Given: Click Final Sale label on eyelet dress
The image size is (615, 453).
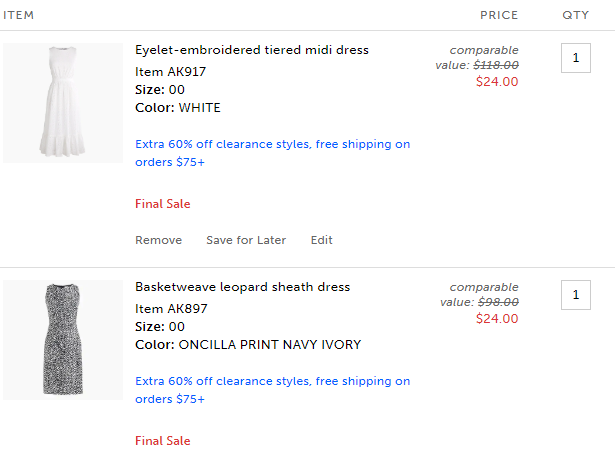Looking at the screenshot, I should pos(163,204).
